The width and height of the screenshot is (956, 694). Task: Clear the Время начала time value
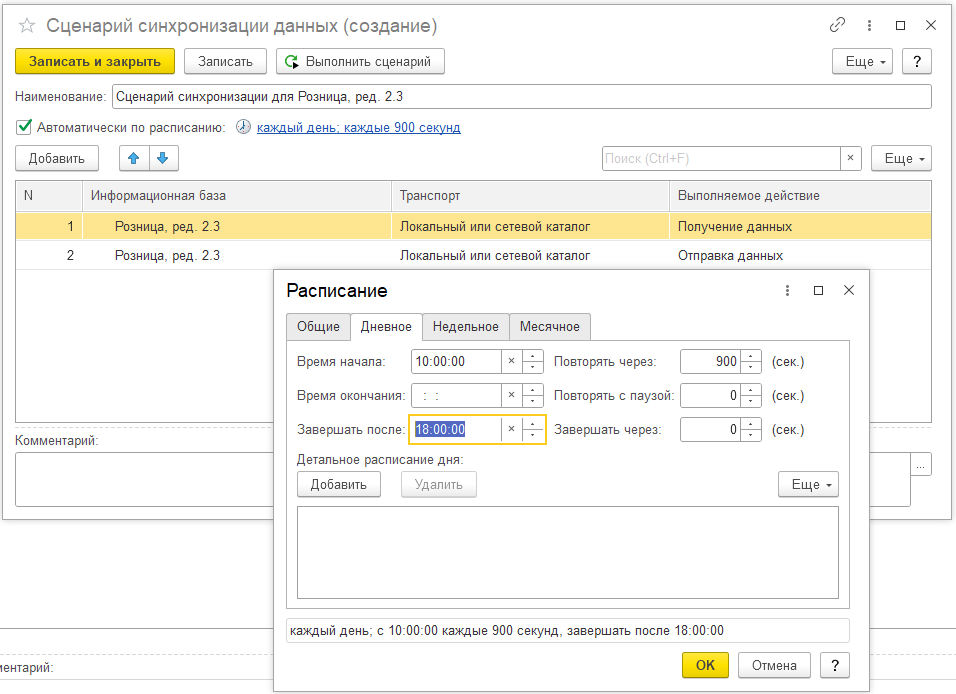[x=511, y=361]
